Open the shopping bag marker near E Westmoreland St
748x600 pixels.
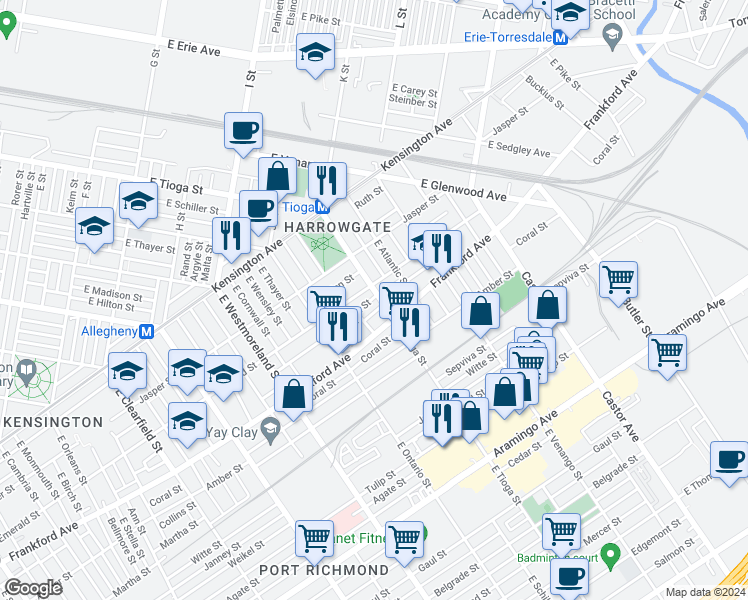pyautogui.click(x=294, y=395)
